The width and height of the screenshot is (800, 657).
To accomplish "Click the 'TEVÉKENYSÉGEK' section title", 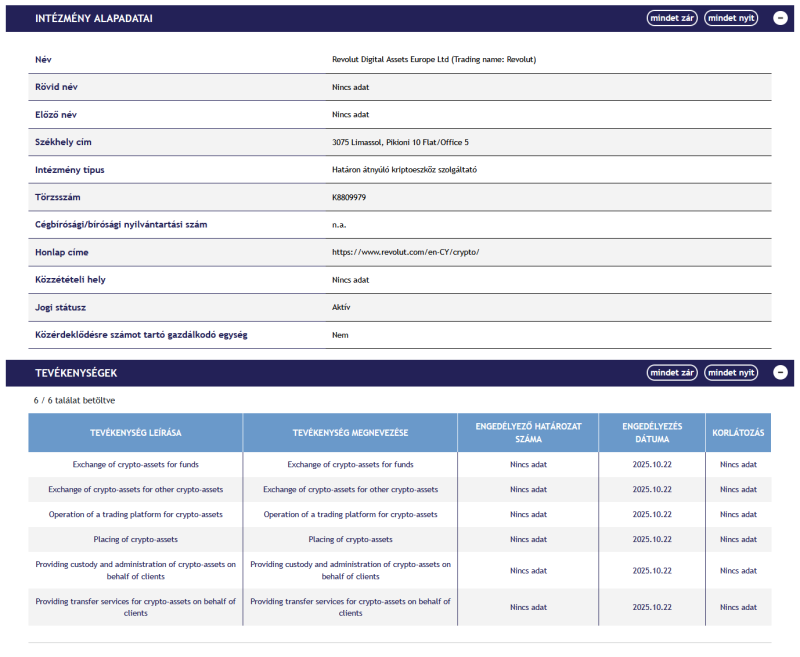I will coord(76,373).
